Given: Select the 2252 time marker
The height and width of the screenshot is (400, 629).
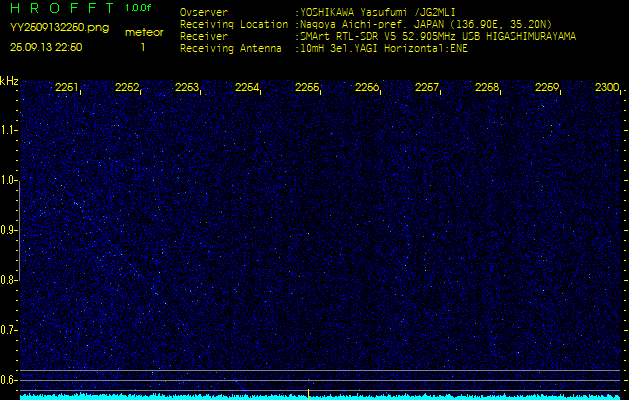Looking at the screenshot, I should click(x=127, y=88).
